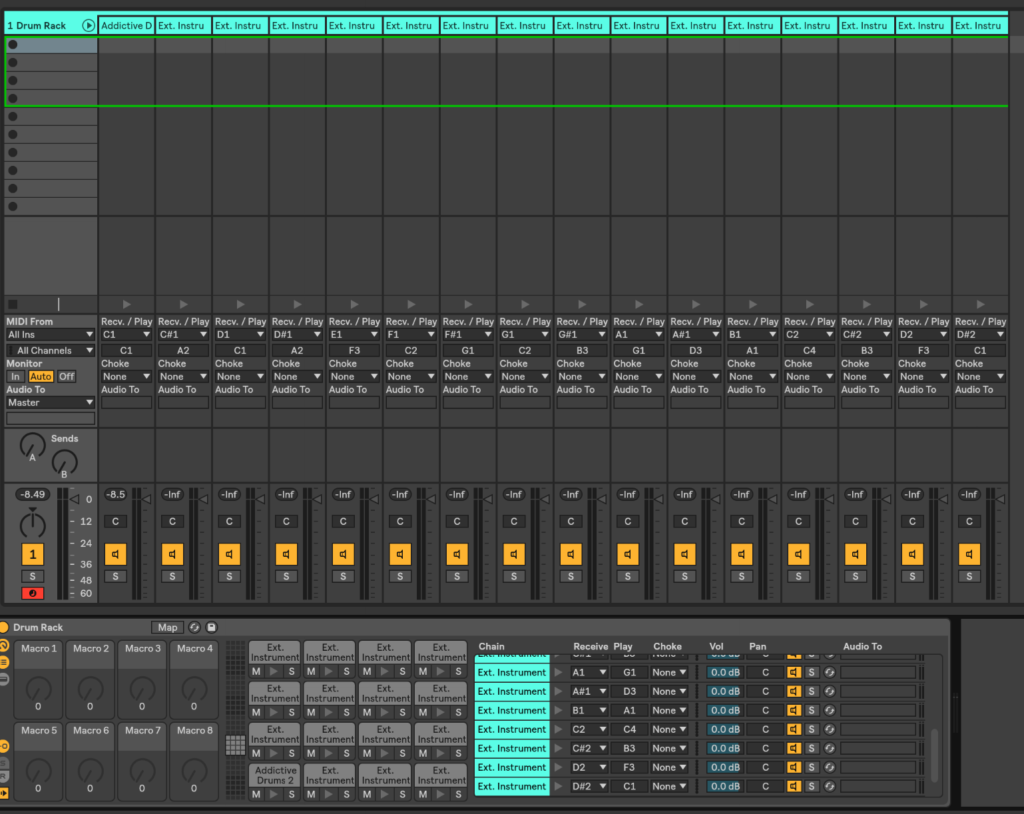The image size is (1024, 814).
Task: Stop clips on Drum Rack track
Action: coord(13,304)
